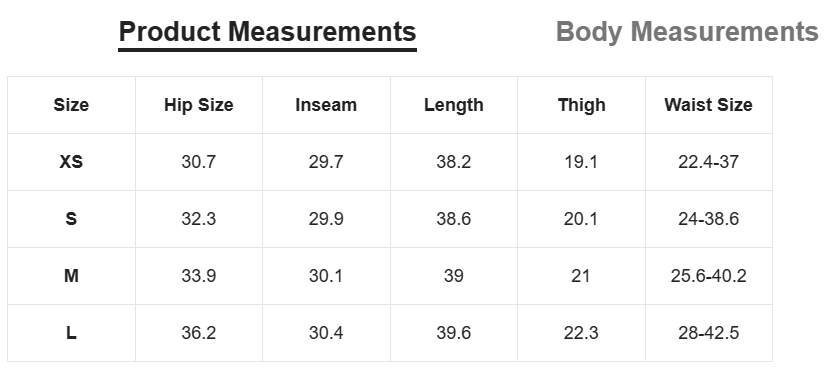Click the XS waist size 22.4-37 cell
828x370 pixels.
tap(708, 162)
